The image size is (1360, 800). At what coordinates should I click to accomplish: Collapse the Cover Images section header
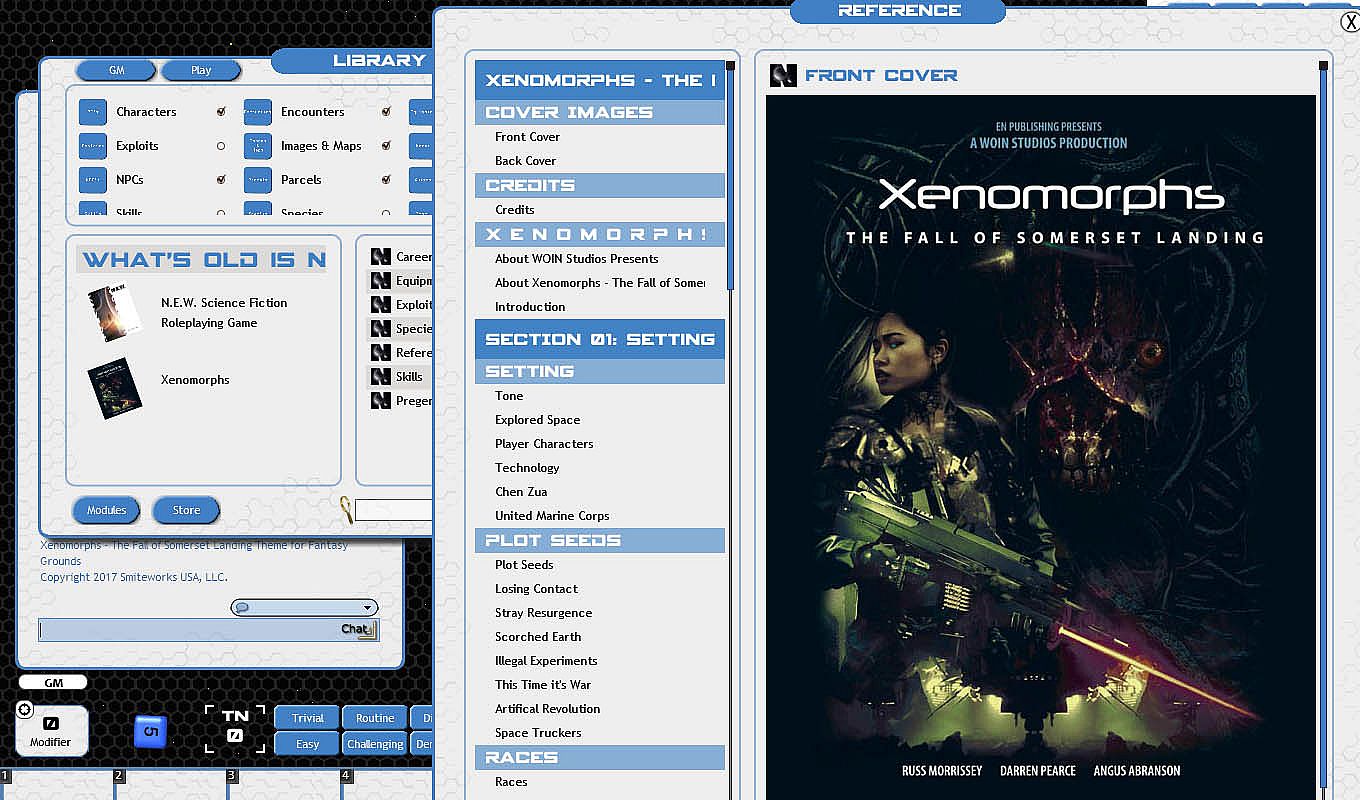pos(599,112)
